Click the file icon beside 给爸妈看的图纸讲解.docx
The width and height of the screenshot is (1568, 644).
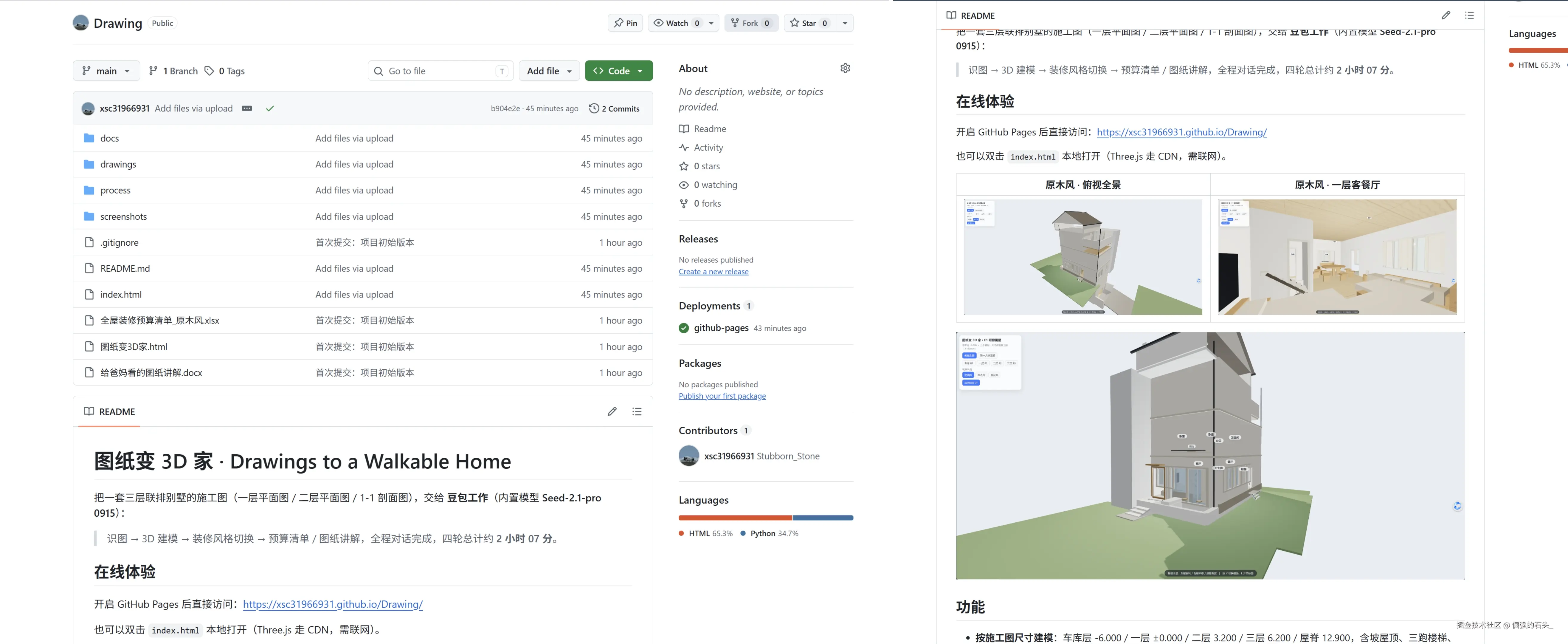pos(89,372)
